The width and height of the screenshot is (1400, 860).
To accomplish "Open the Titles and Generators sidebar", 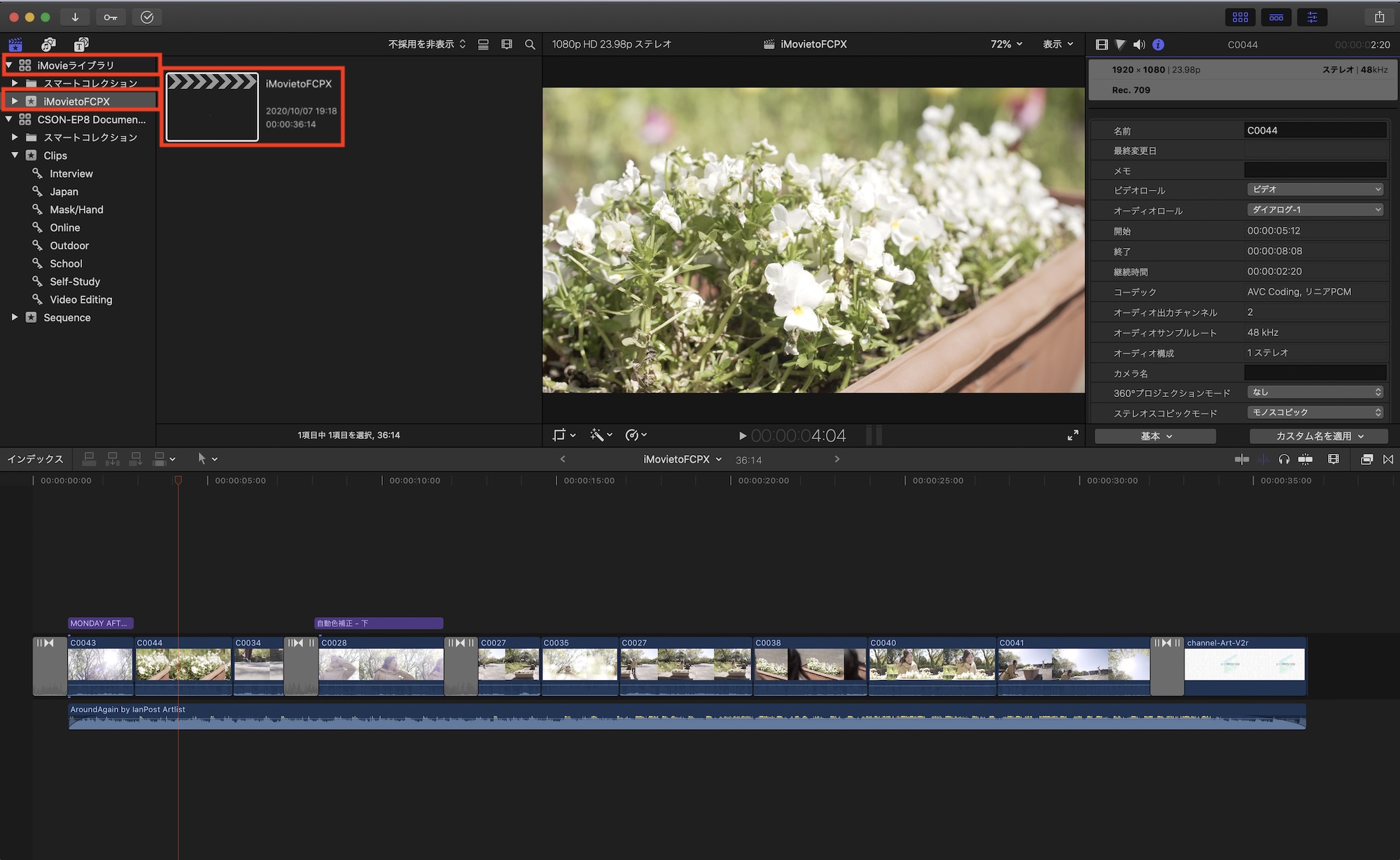I will pyautogui.click(x=81, y=44).
